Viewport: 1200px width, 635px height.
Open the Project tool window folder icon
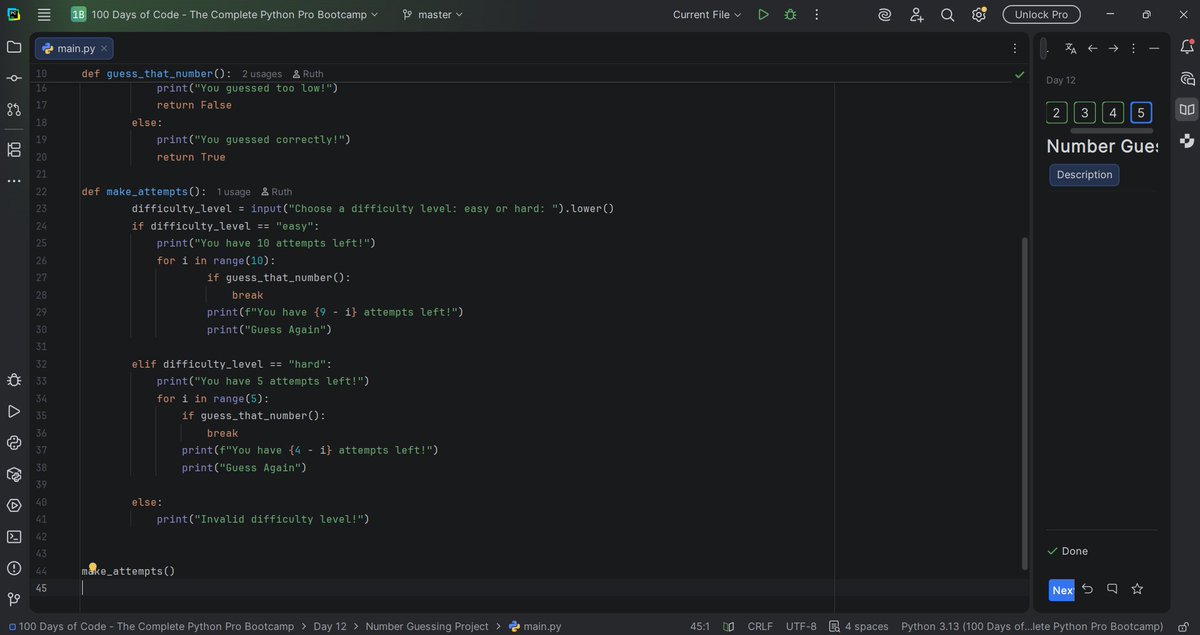pos(14,47)
